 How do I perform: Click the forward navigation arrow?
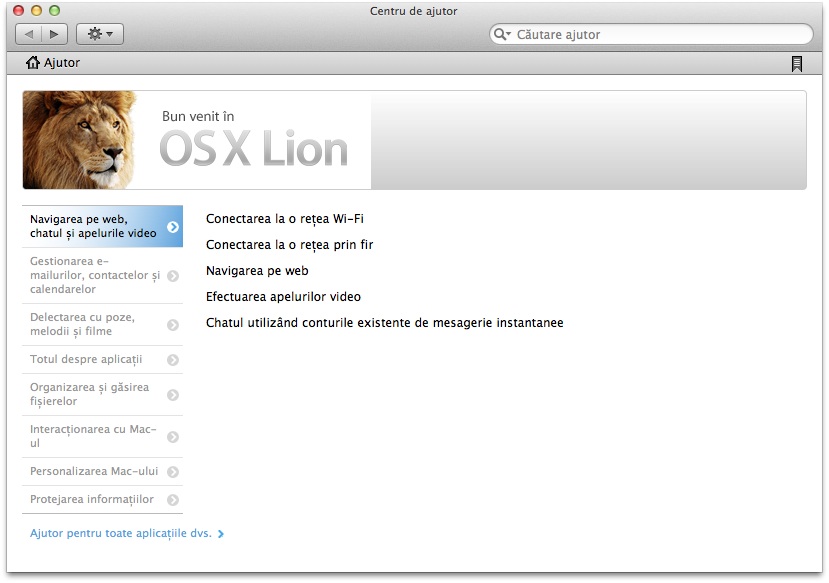(x=54, y=34)
